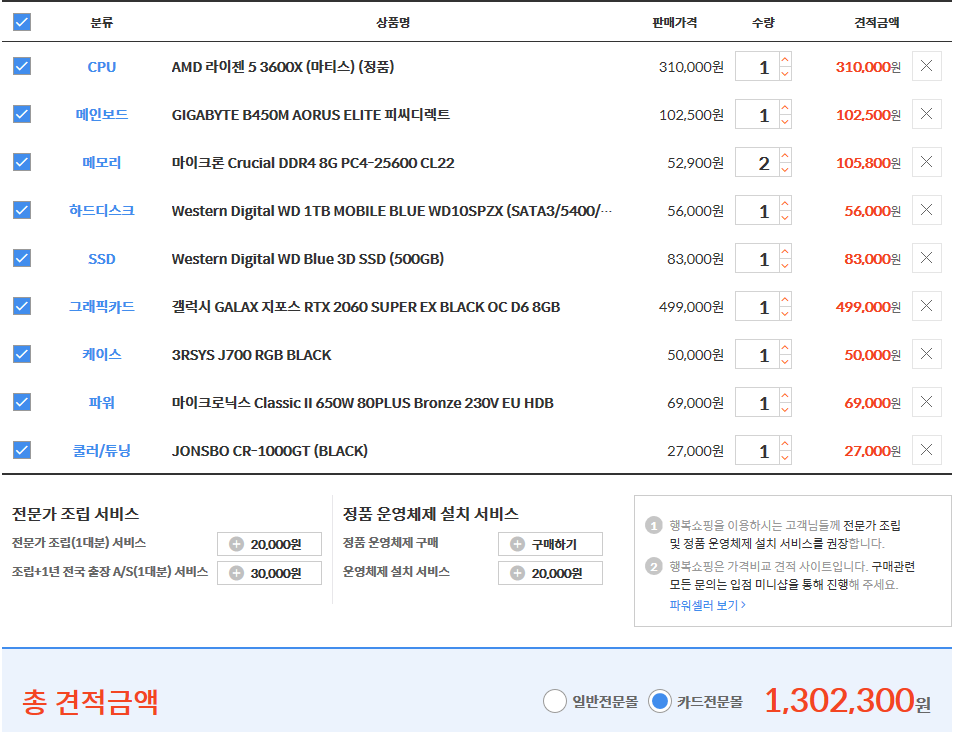Increase 케이스 quantity with up arrow
Screen dimensions: 953x732
785,347
